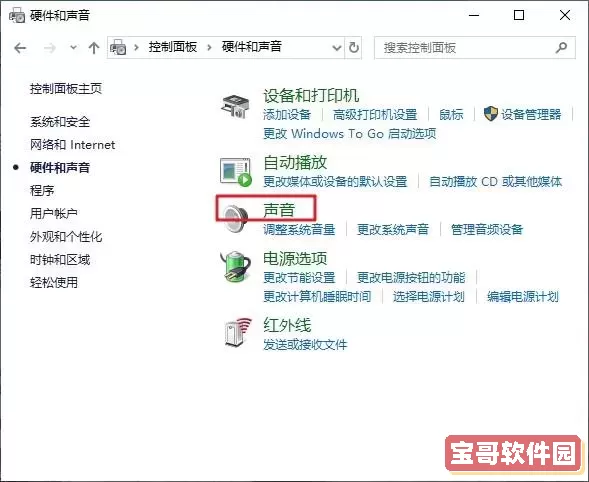Click 选择电源计划 link
589x482 pixels.
pyautogui.click(x=429, y=296)
